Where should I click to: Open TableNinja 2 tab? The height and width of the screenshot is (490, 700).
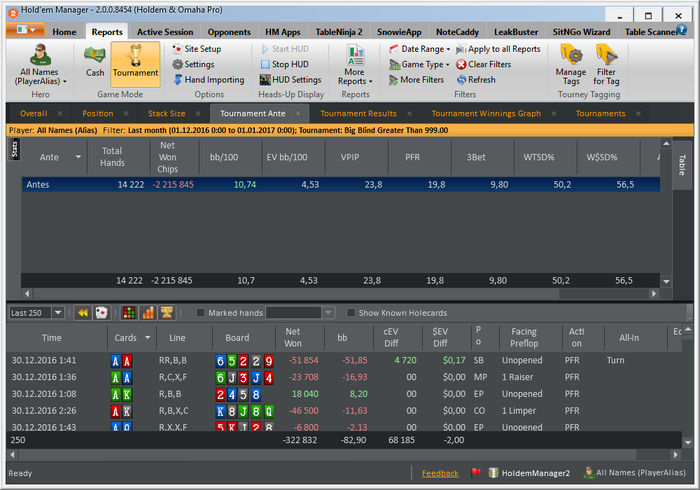(x=339, y=32)
